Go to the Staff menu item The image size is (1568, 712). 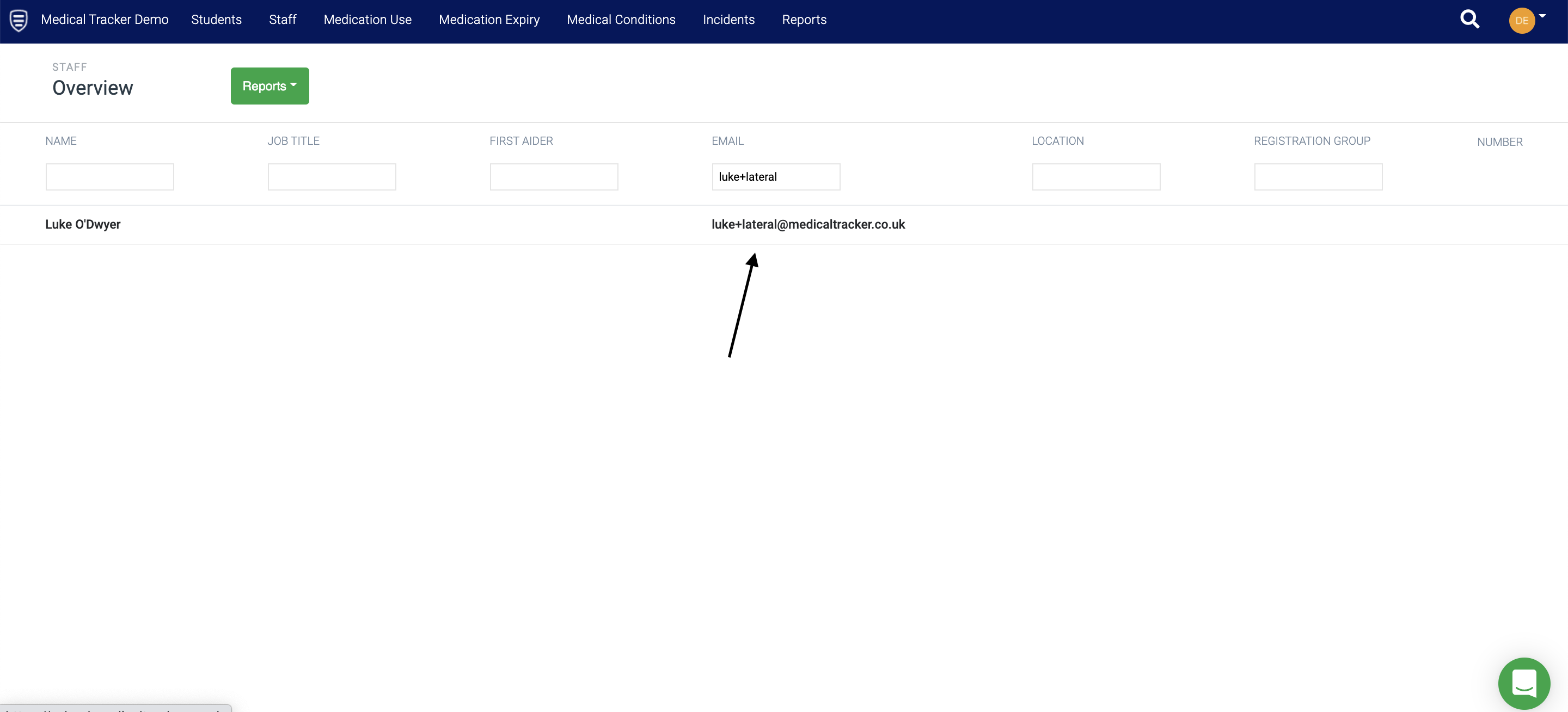pyautogui.click(x=283, y=20)
